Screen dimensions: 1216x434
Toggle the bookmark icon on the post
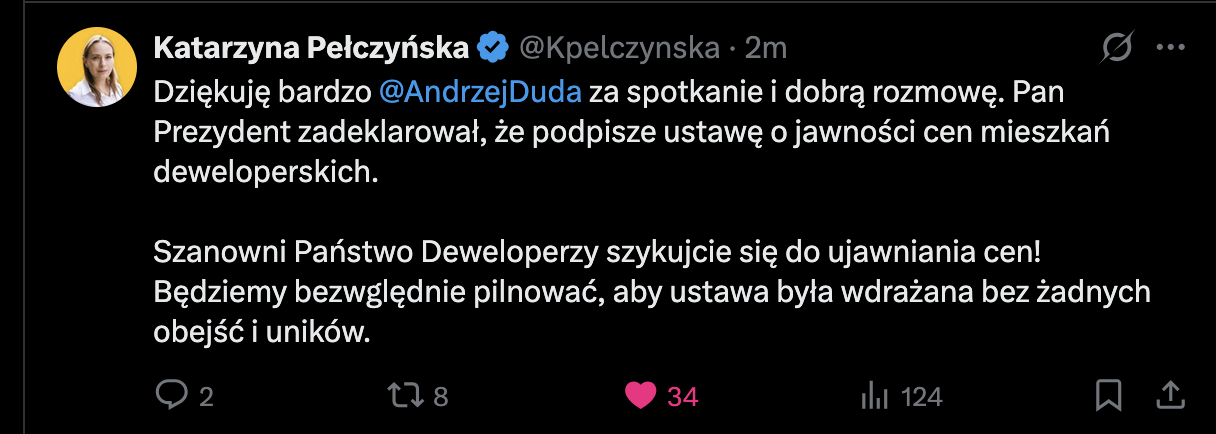tap(1108, 396)
